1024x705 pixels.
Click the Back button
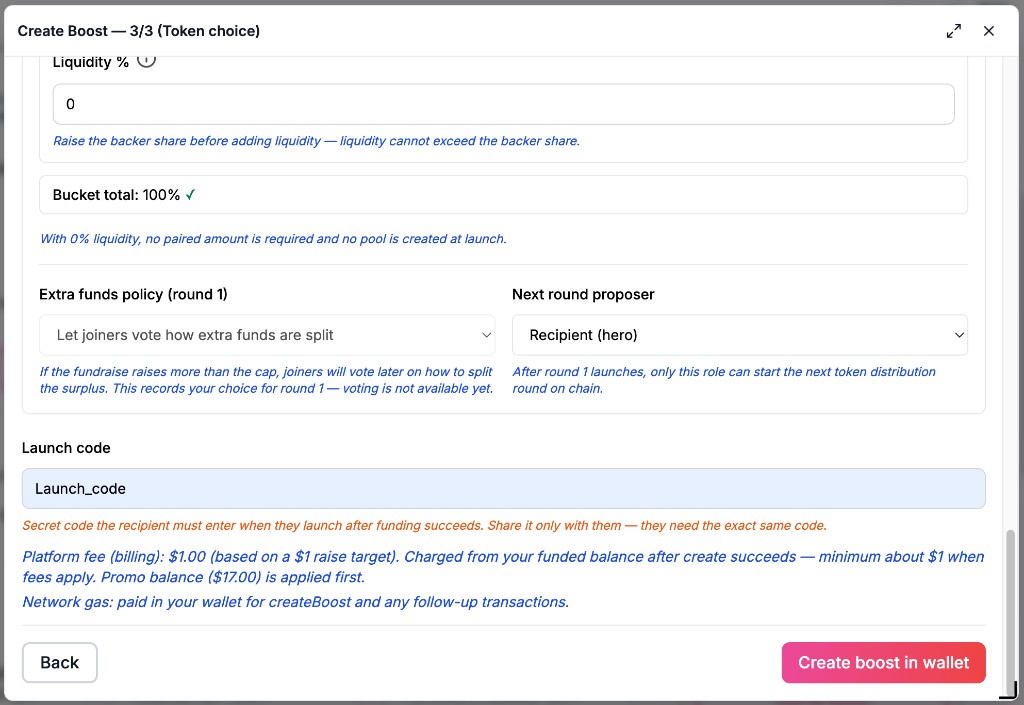click(59, 663)
